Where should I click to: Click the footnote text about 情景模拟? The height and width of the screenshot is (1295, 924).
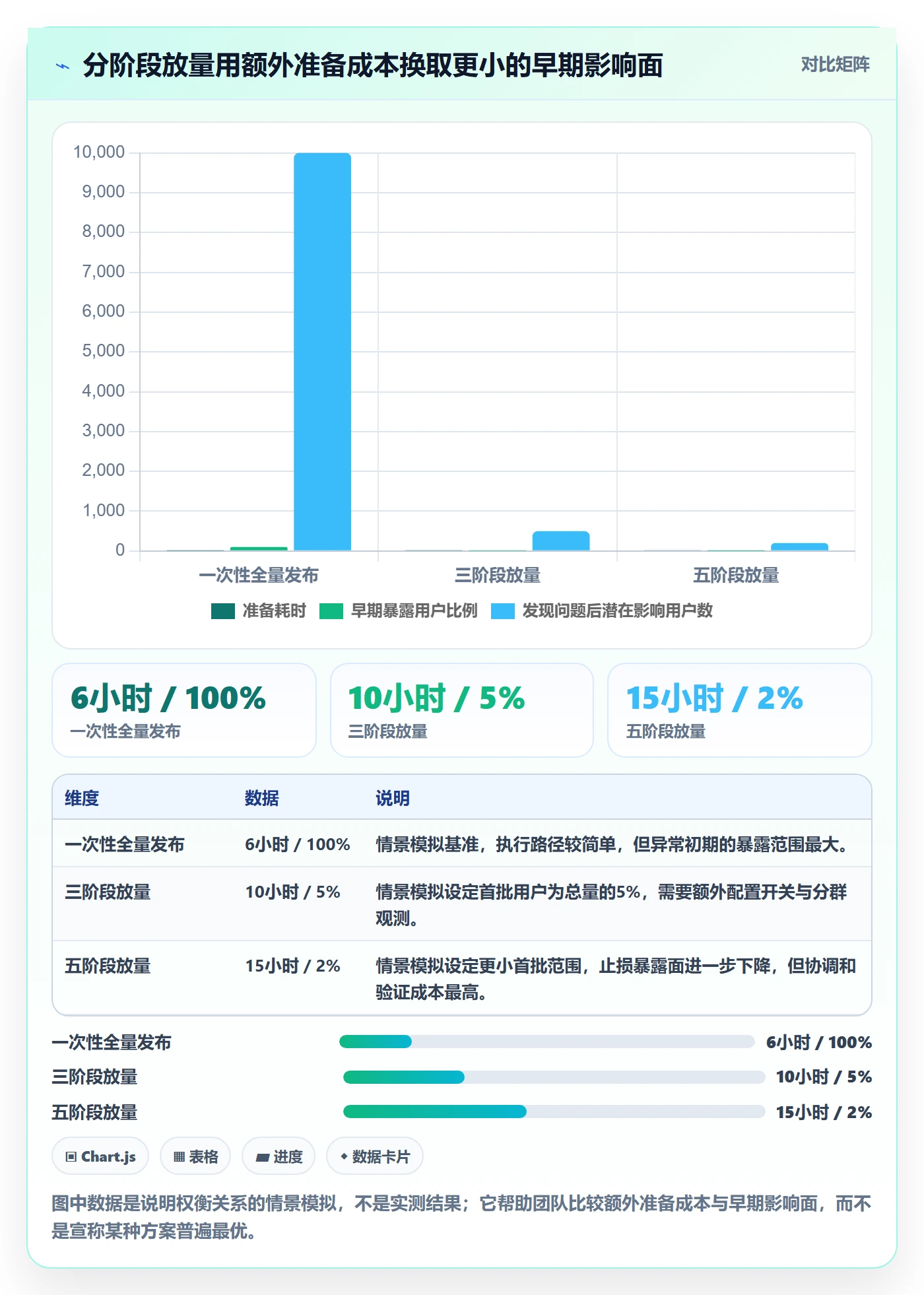tap(462, 1216)
